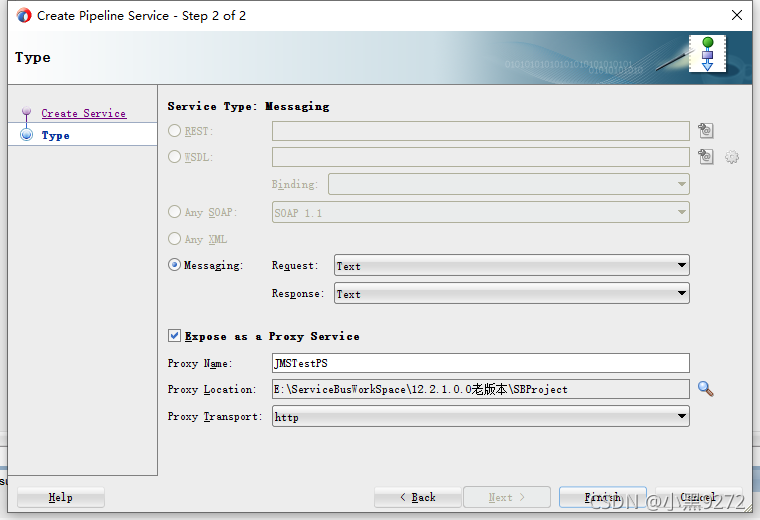The height and width of the screenshot is (520, 760).
Task: Click the Proxy Location path field
Action: pos(480,389)
